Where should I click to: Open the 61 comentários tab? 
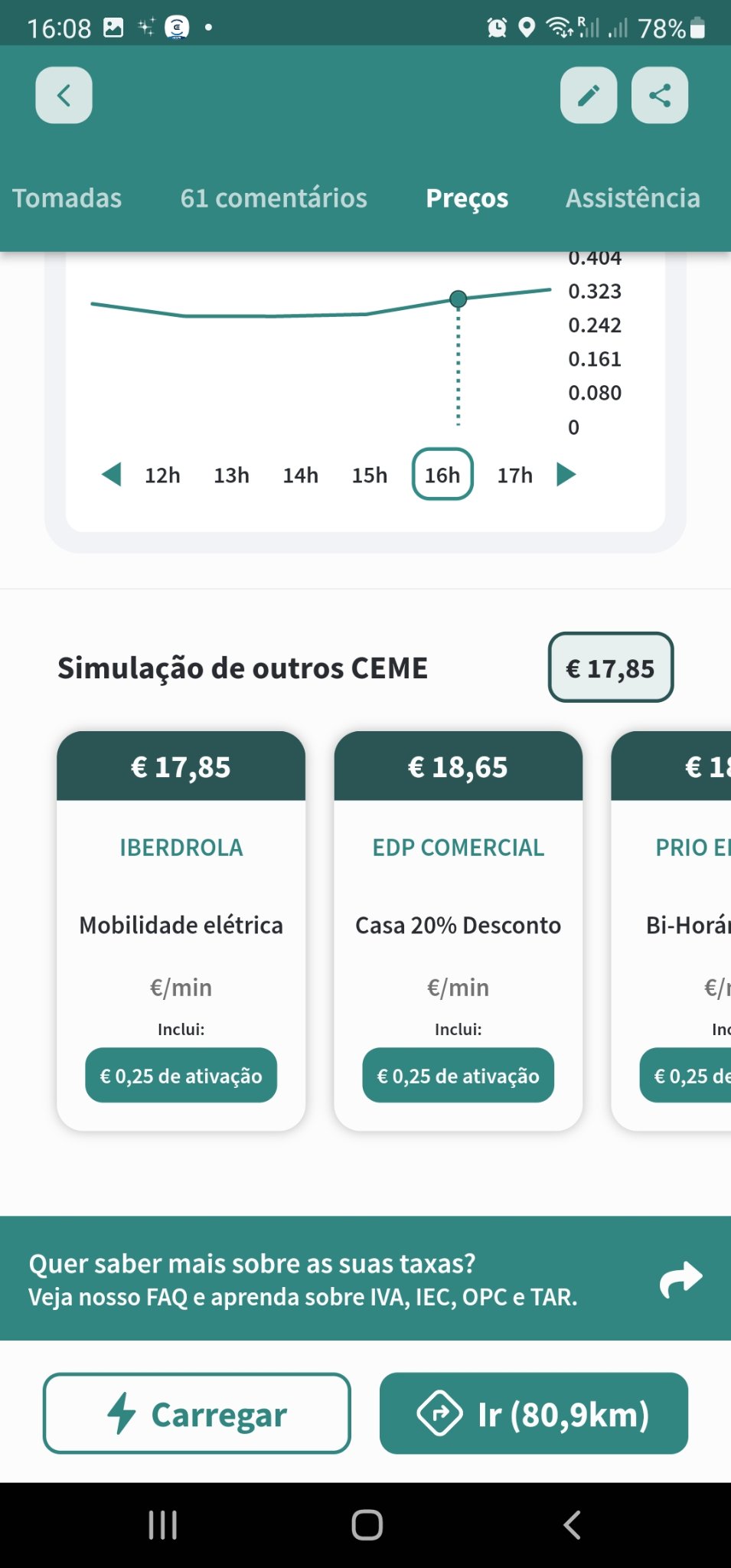273,198
